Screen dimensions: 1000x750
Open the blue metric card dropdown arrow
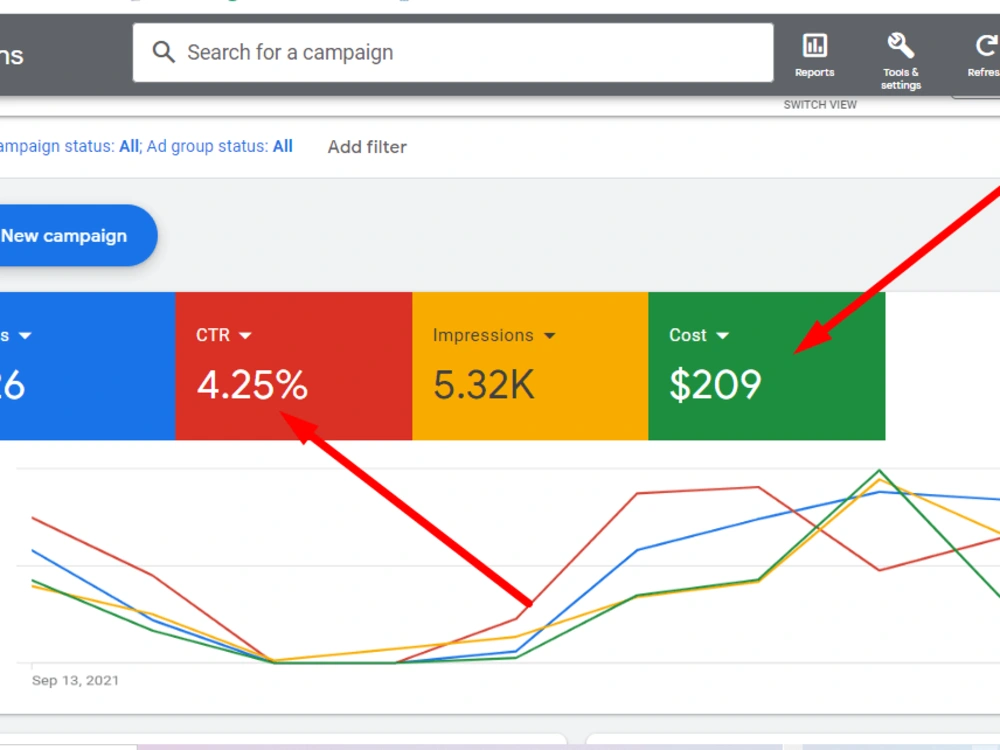pos(25,335)
